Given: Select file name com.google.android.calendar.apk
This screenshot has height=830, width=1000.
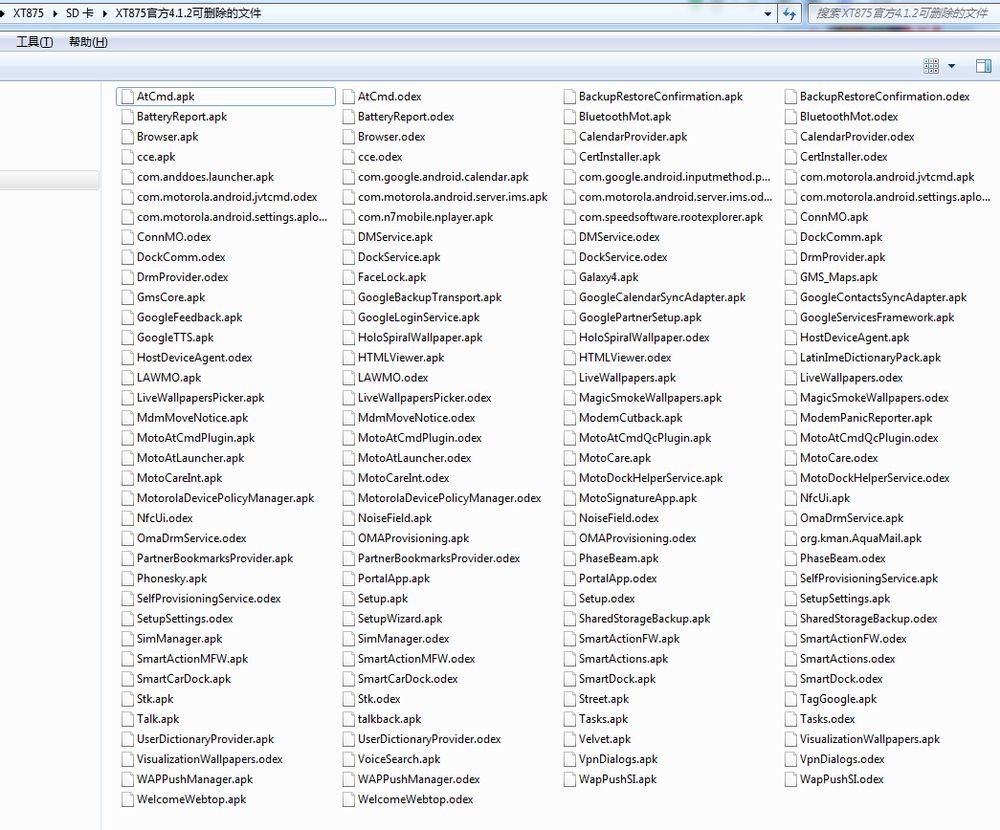Looking at the screenshot, I should pyautogui.click(x=443, y=177).
